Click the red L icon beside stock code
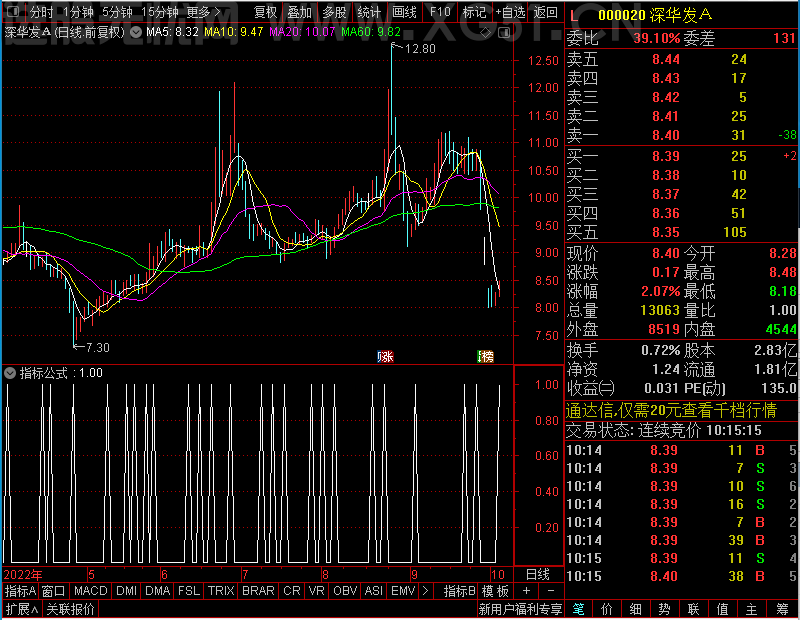 tap(574, 16)
